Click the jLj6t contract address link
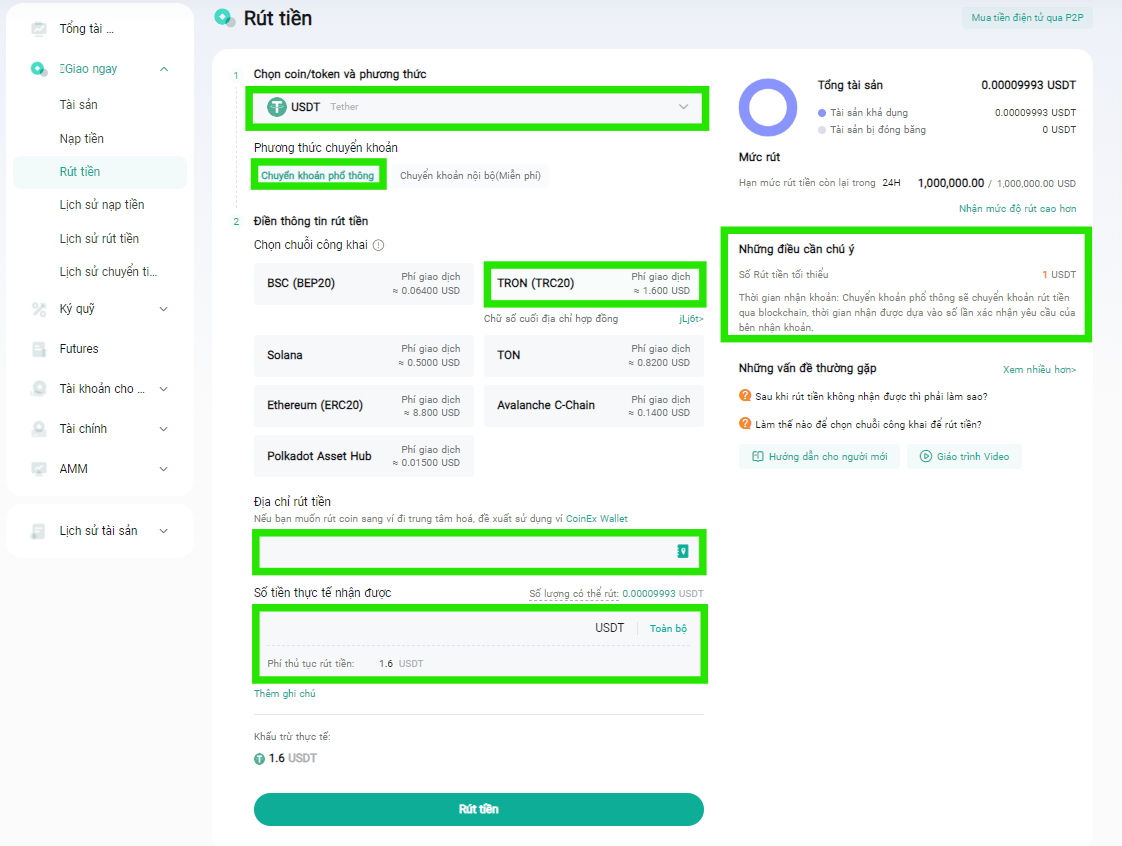 [691, 319]
